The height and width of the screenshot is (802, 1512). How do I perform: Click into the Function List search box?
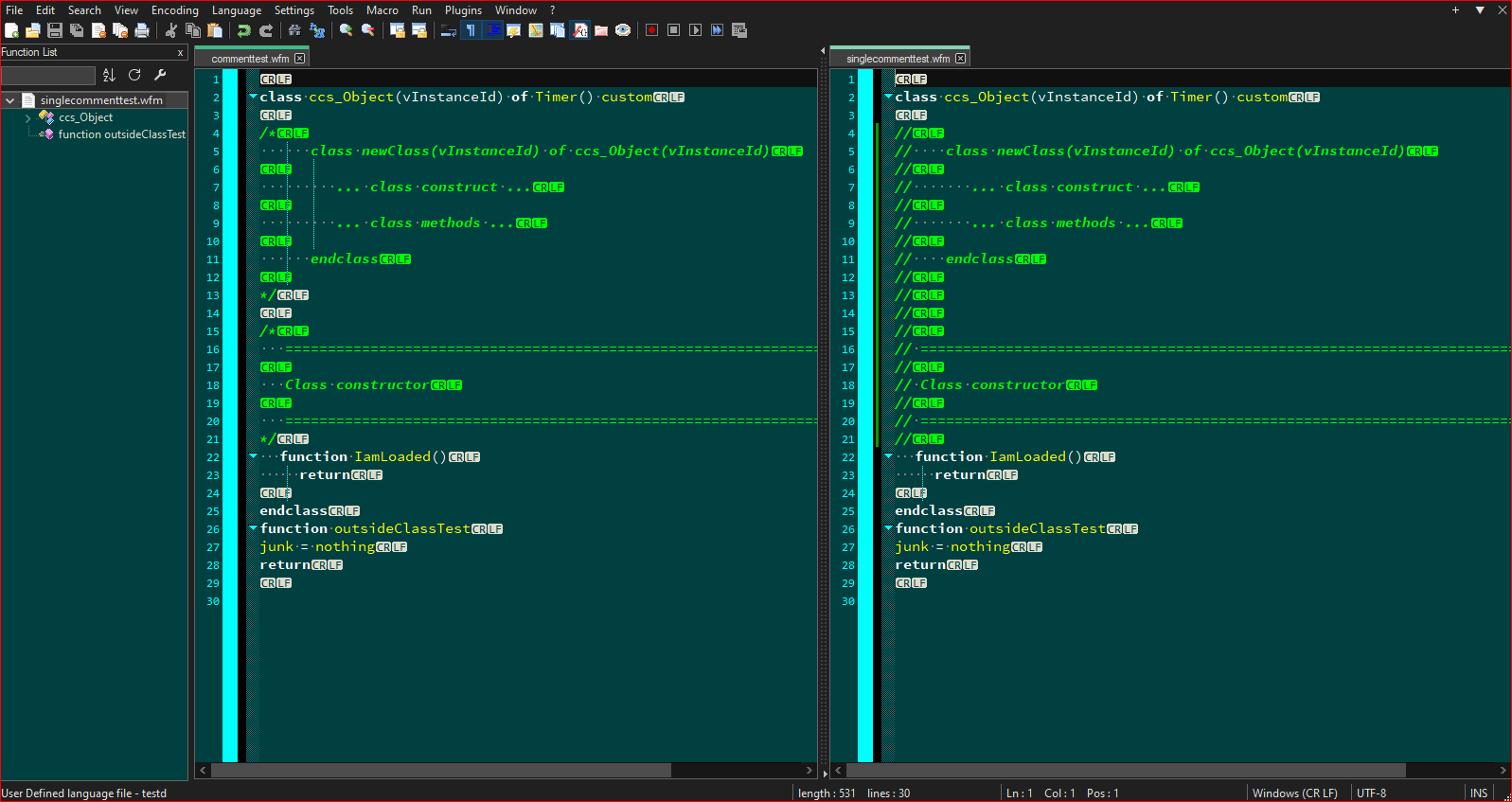pyautogui.click(x=48, y=75)
